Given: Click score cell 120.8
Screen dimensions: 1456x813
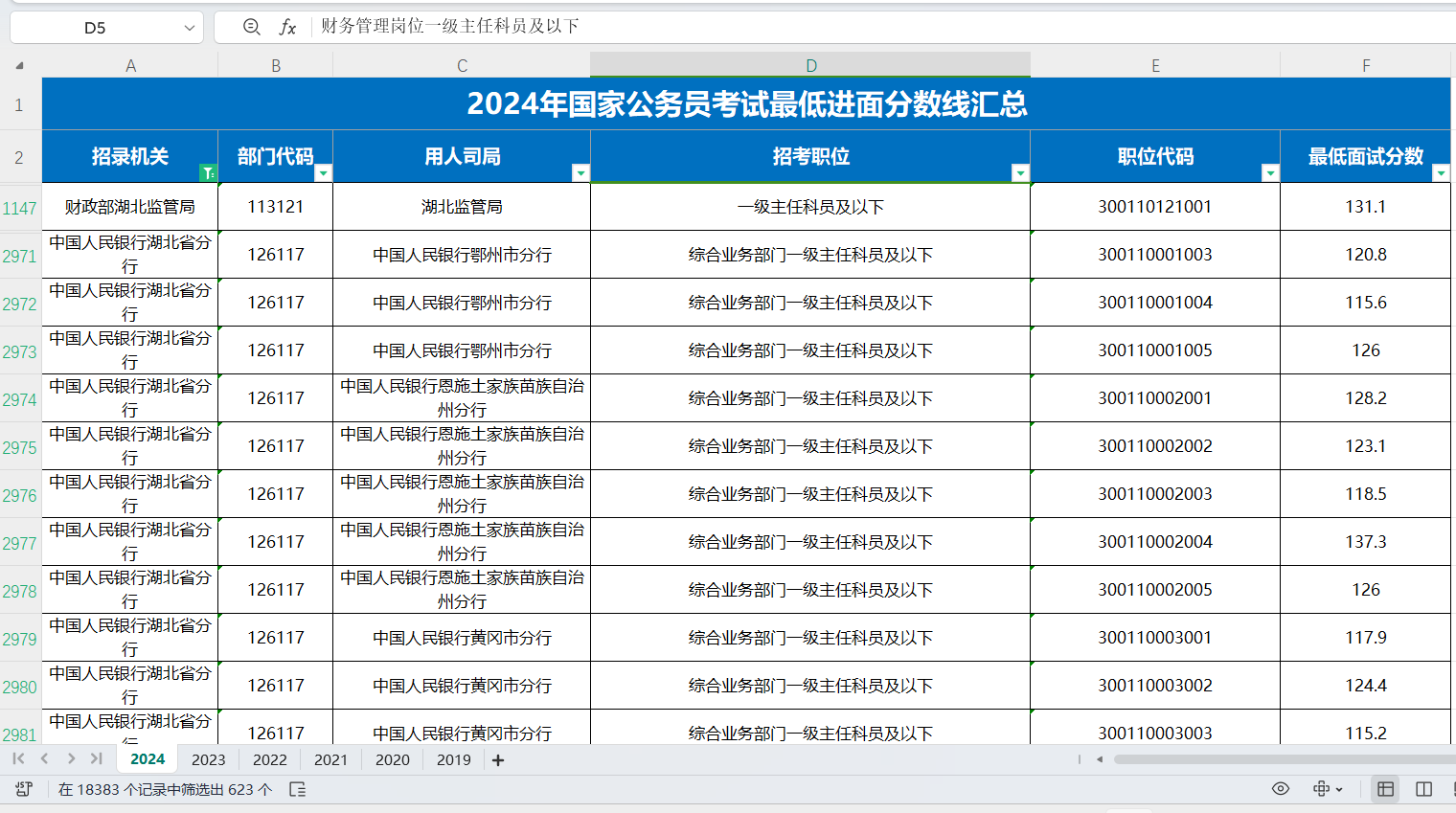Looking at the screenshot, I should click(1366, 255).
